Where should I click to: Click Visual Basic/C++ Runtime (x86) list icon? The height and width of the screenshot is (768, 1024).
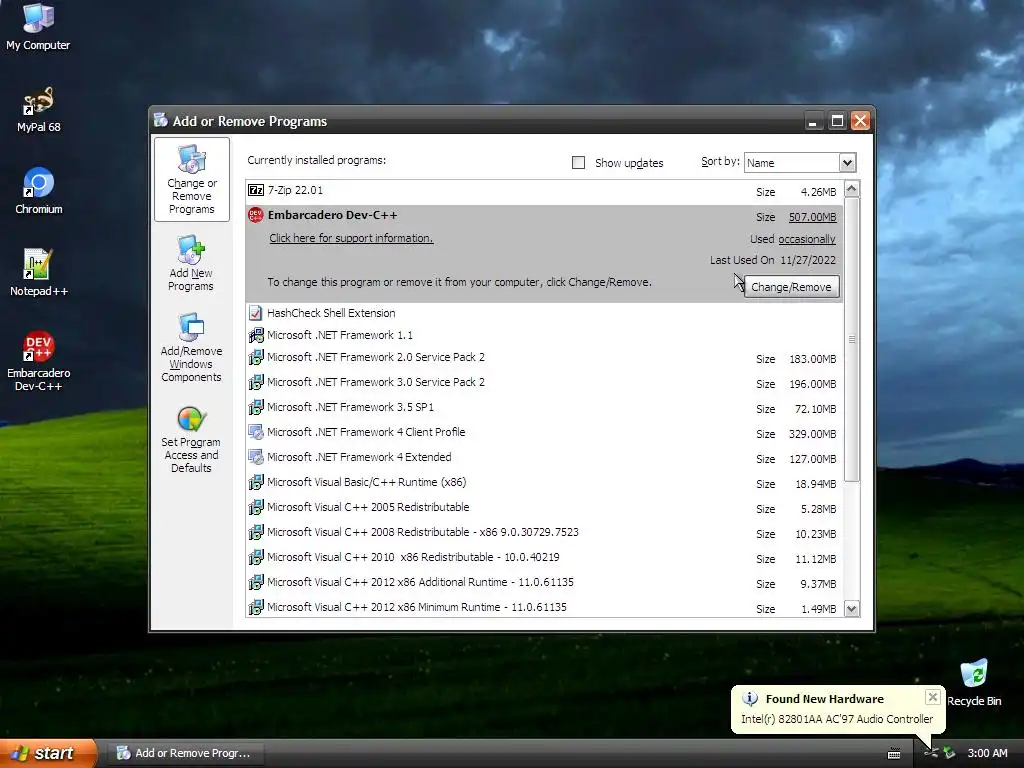tap(256, 483)
